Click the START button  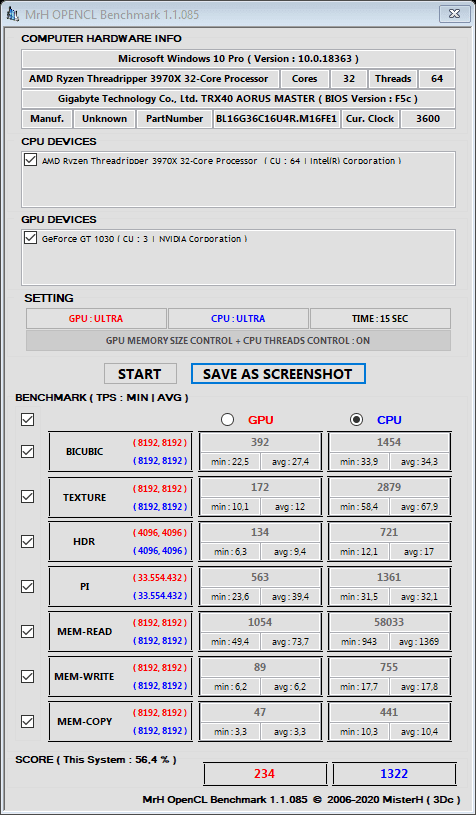click(x=140, y=374)
